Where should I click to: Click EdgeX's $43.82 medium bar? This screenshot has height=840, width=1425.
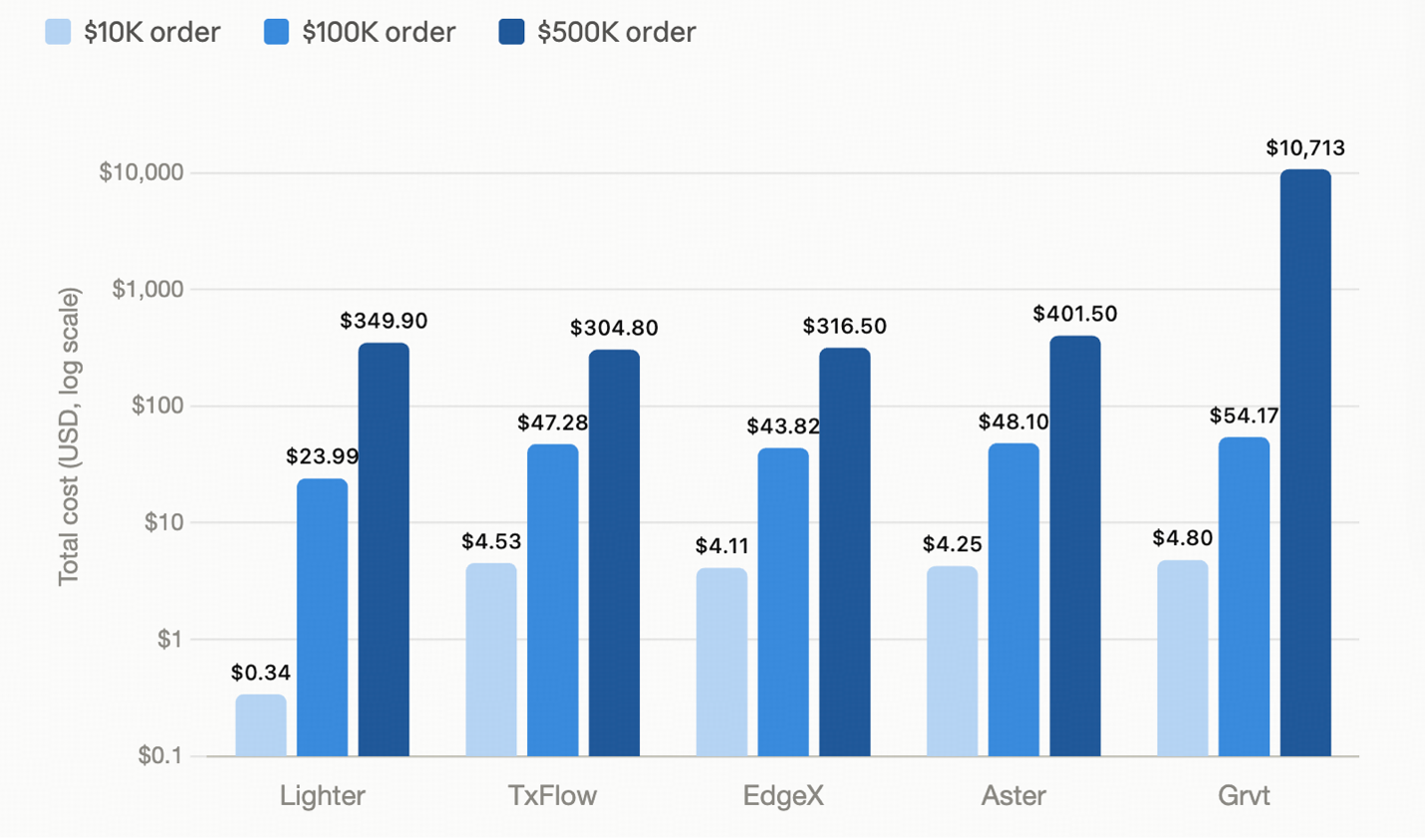[x=783, y=602]
